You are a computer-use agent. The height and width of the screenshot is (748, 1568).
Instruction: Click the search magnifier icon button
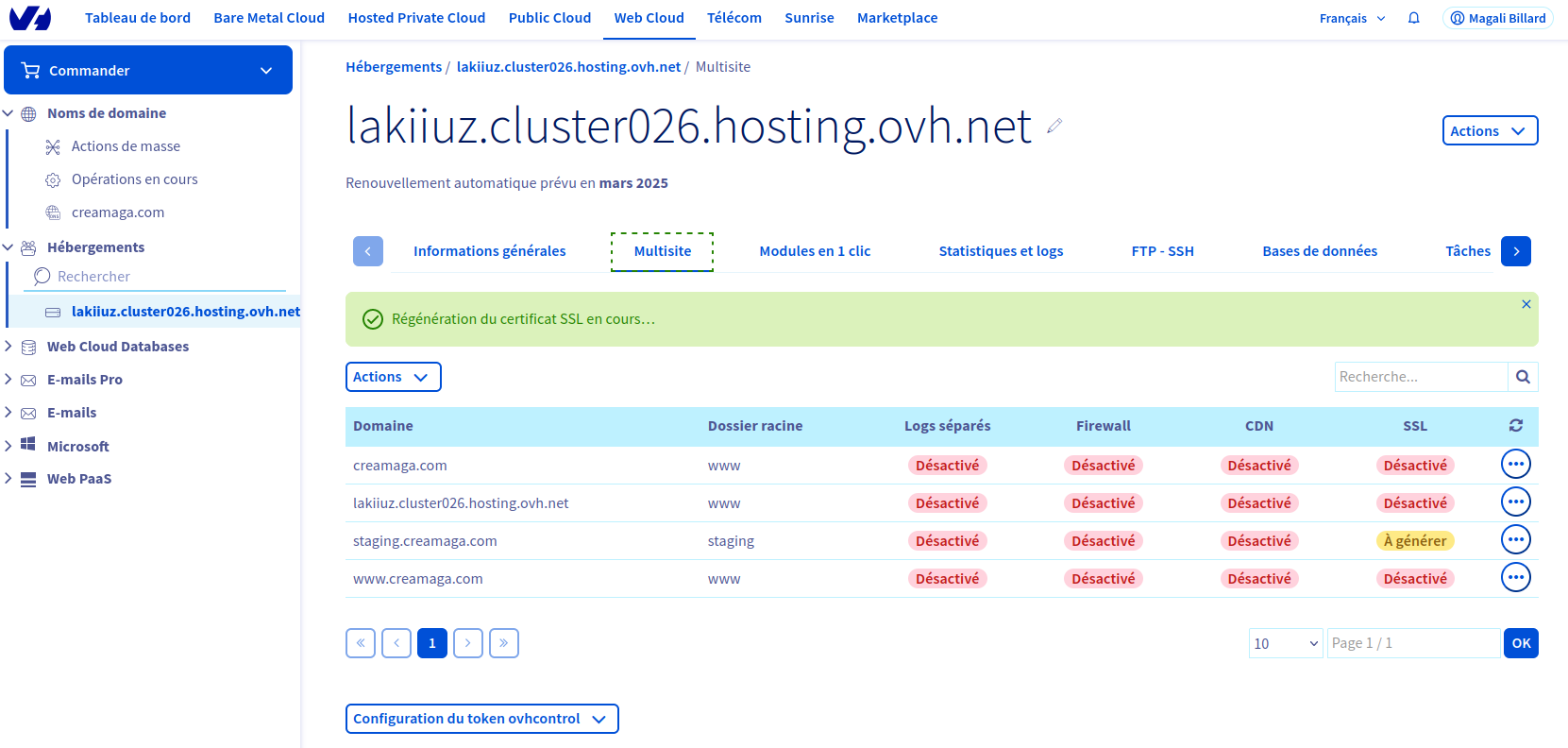[x=1523, y=377]
